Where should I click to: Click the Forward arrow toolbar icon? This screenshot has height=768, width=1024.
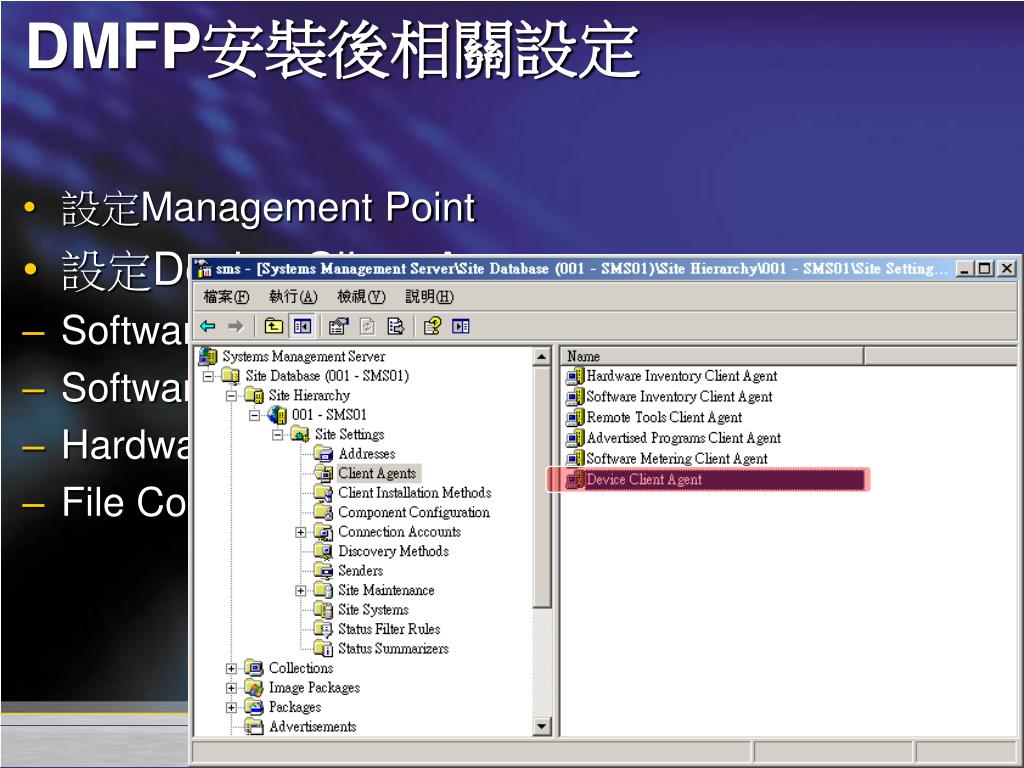[x=236, y=326]
